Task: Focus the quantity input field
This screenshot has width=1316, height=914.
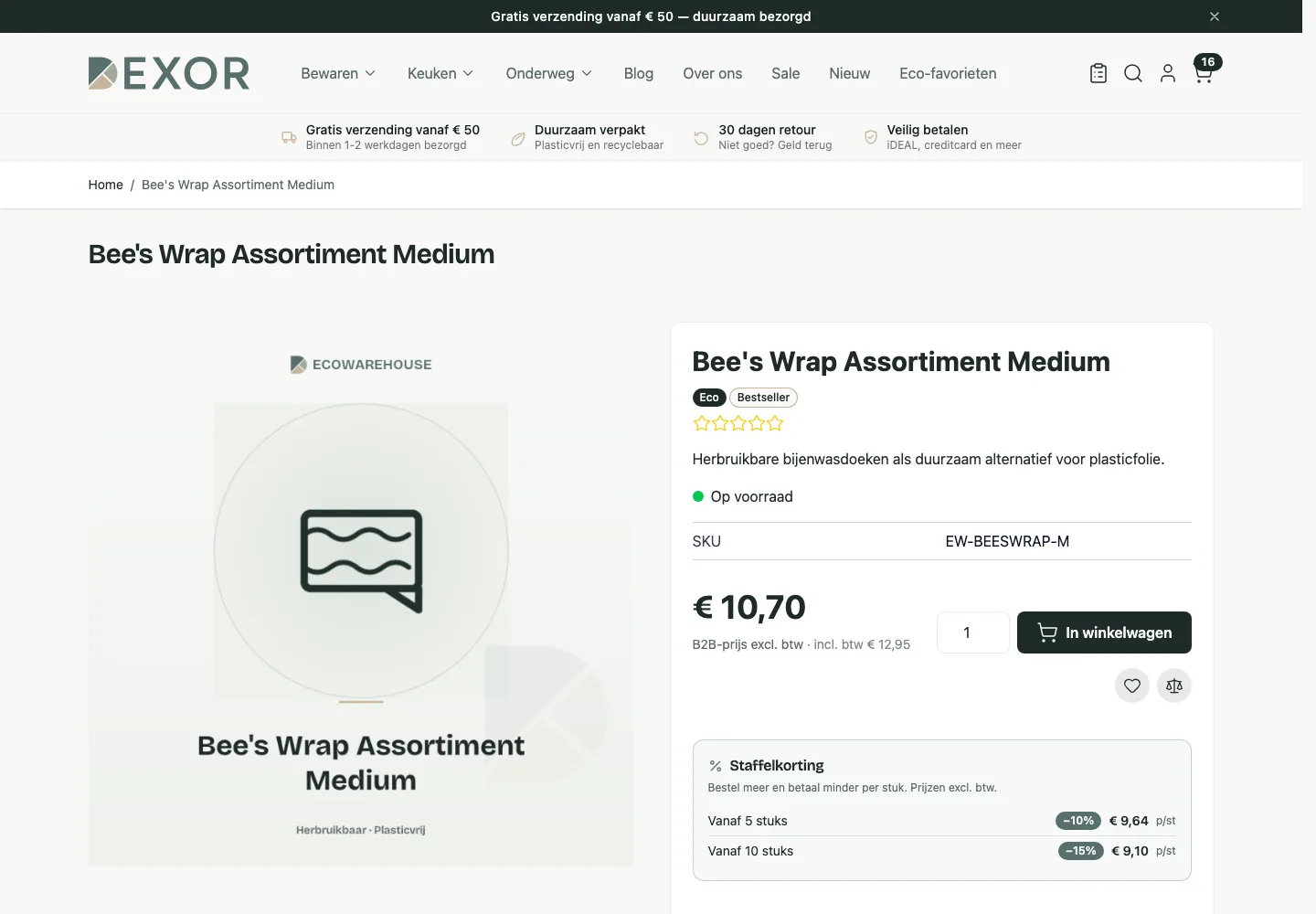Action: [x=973, y=632]
